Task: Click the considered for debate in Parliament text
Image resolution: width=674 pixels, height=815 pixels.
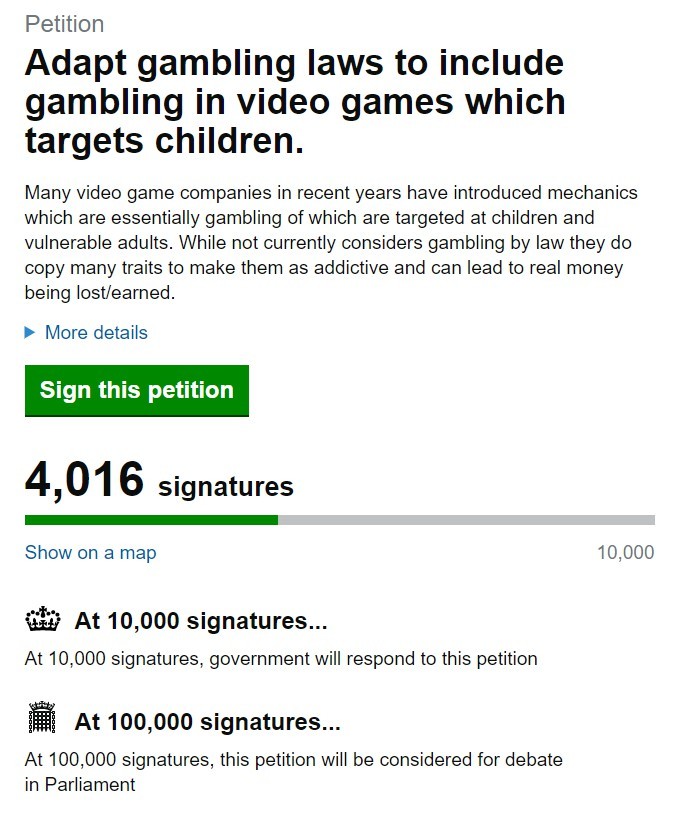Action: (x=294, y=772)
